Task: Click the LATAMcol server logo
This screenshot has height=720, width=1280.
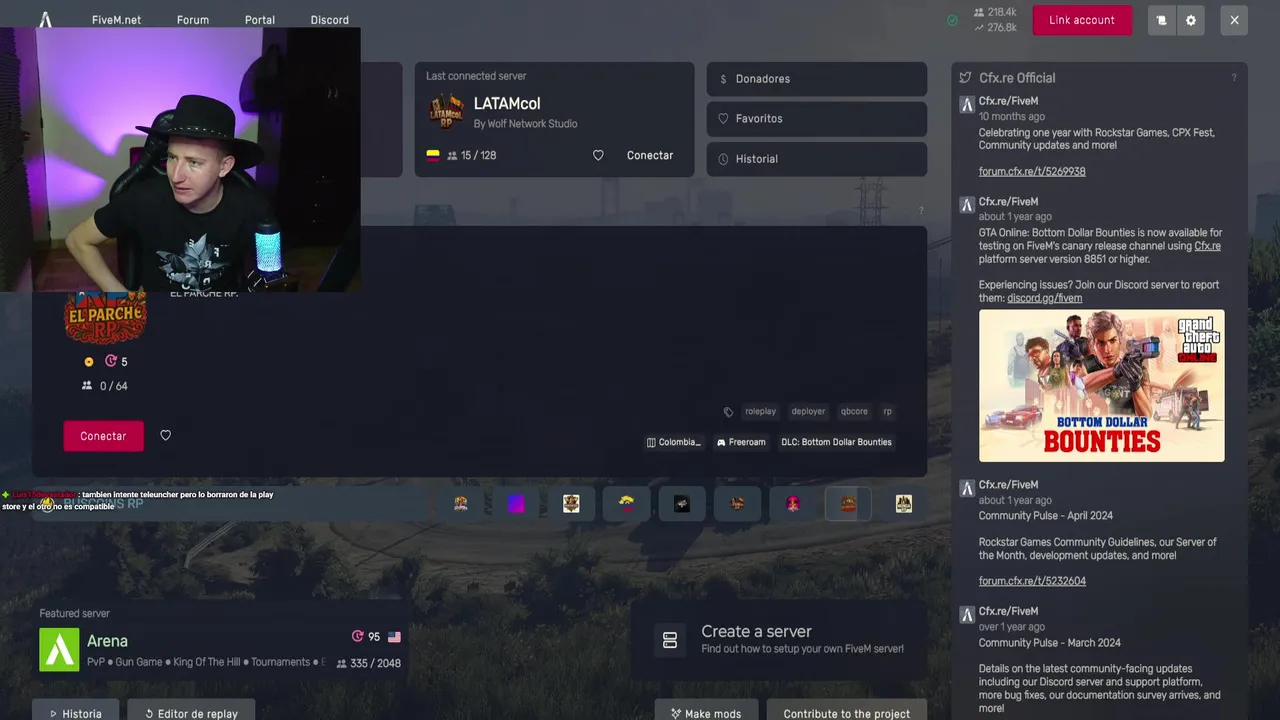Action: pyautogui.click(x=446, y=112)
